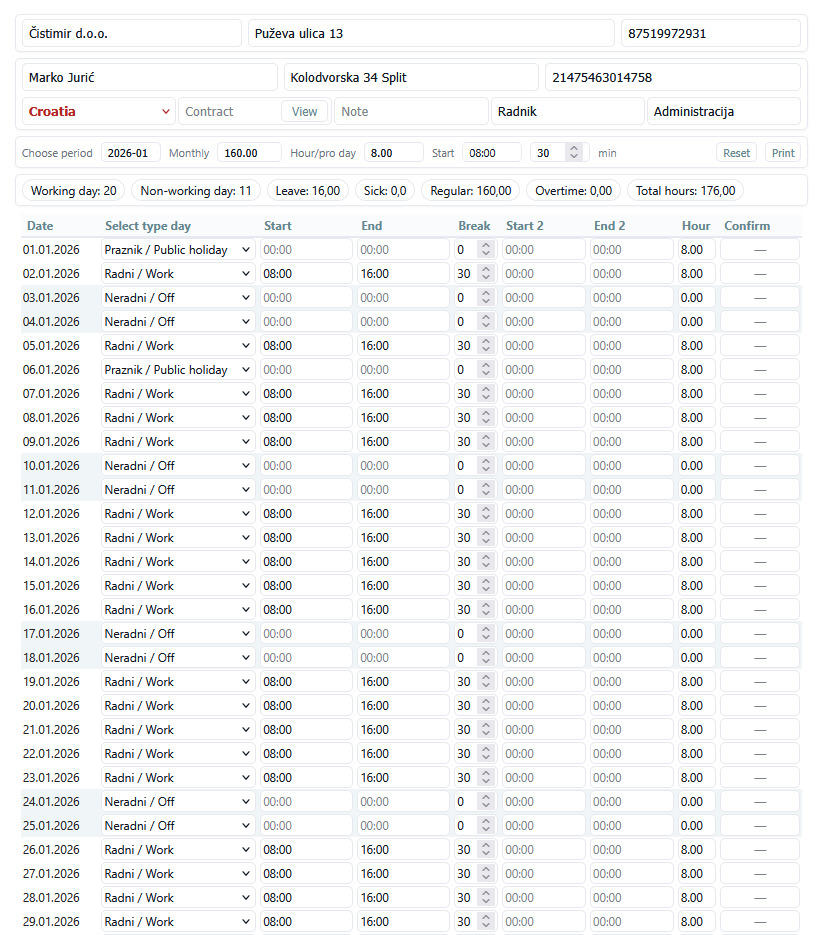Open day type dropdown for 29.01.2026
The height and width of the screenshot is (935, 821).
coord(178,922)
